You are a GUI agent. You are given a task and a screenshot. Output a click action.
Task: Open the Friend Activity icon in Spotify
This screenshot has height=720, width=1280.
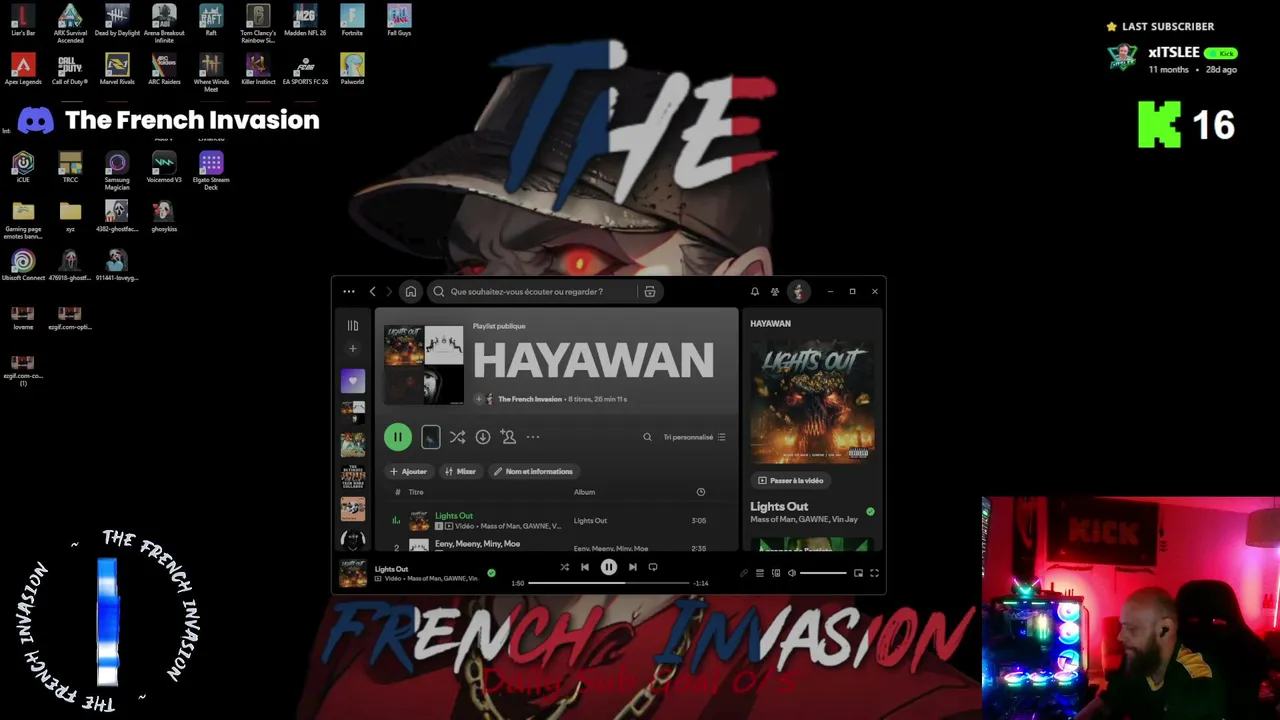click(775, 292)
